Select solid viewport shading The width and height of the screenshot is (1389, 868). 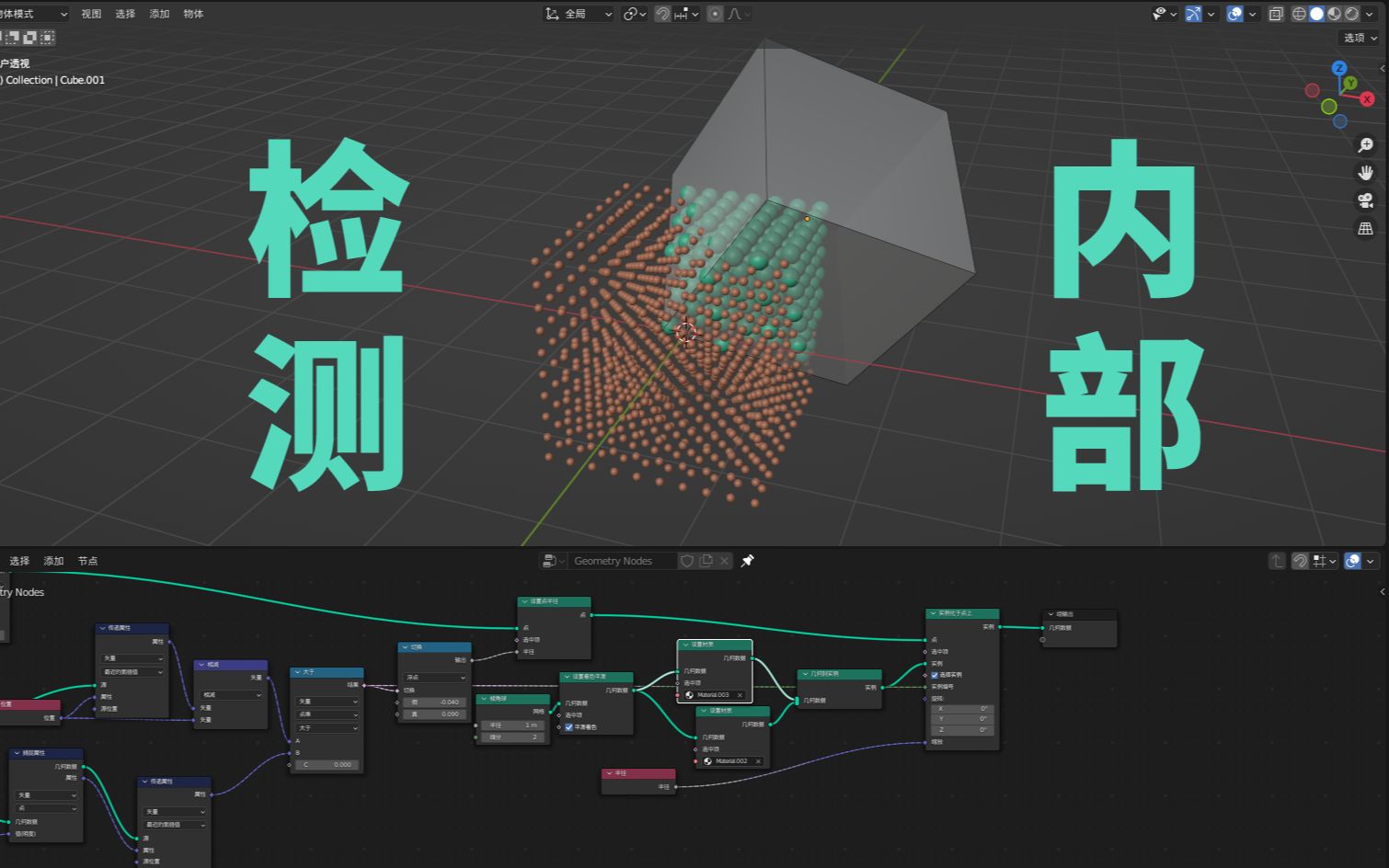pos(1317,14)
